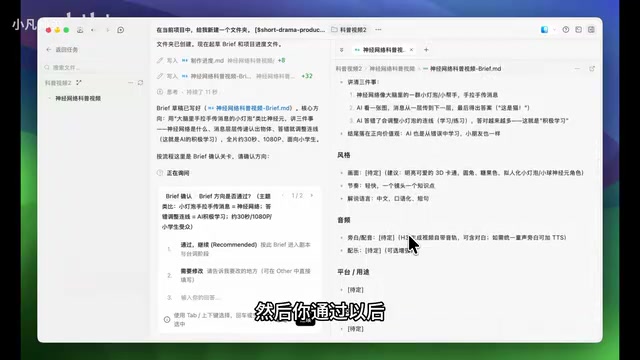640x360 pixels.
Task: Click the dash icon right of breadcrumb
Action: [x=577, y=69]
